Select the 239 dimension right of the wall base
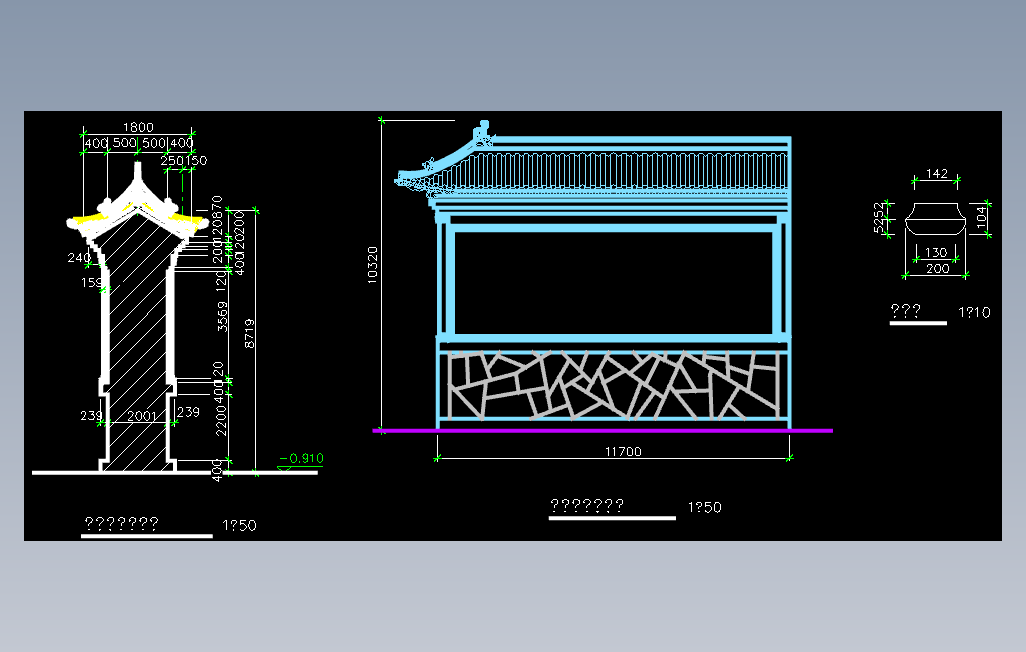1026x652 pixels. coord(188,412)
